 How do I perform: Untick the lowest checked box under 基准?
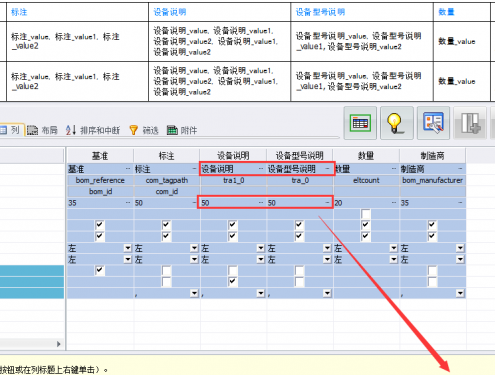(99, 270)
